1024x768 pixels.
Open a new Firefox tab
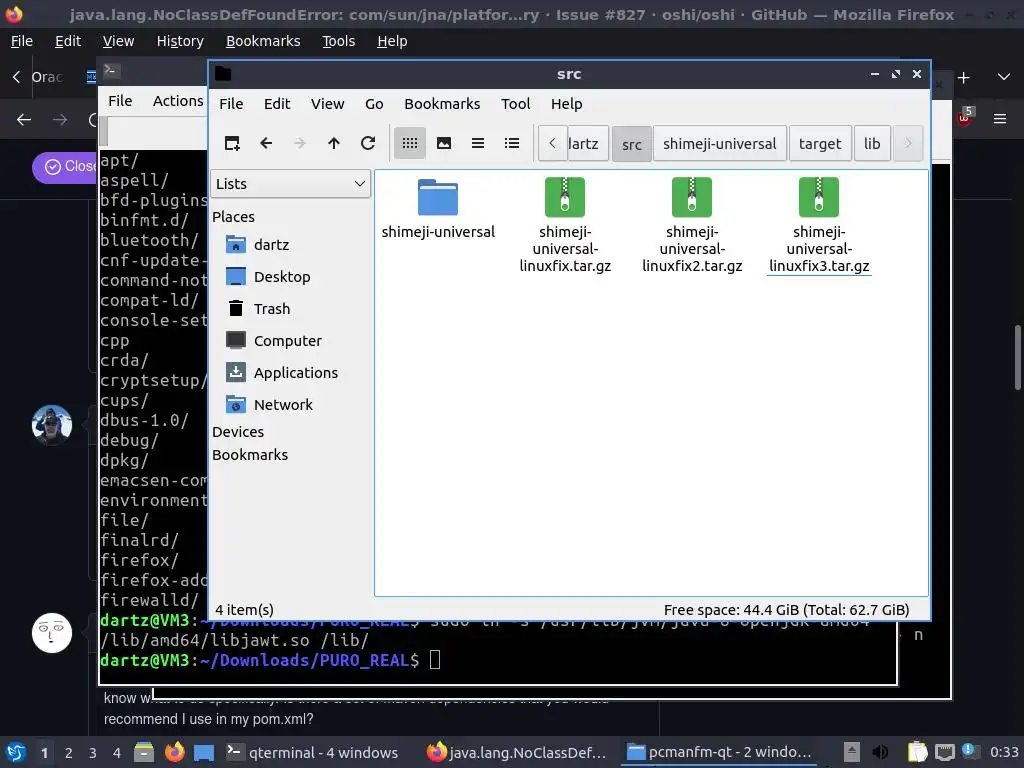(963, 78)
